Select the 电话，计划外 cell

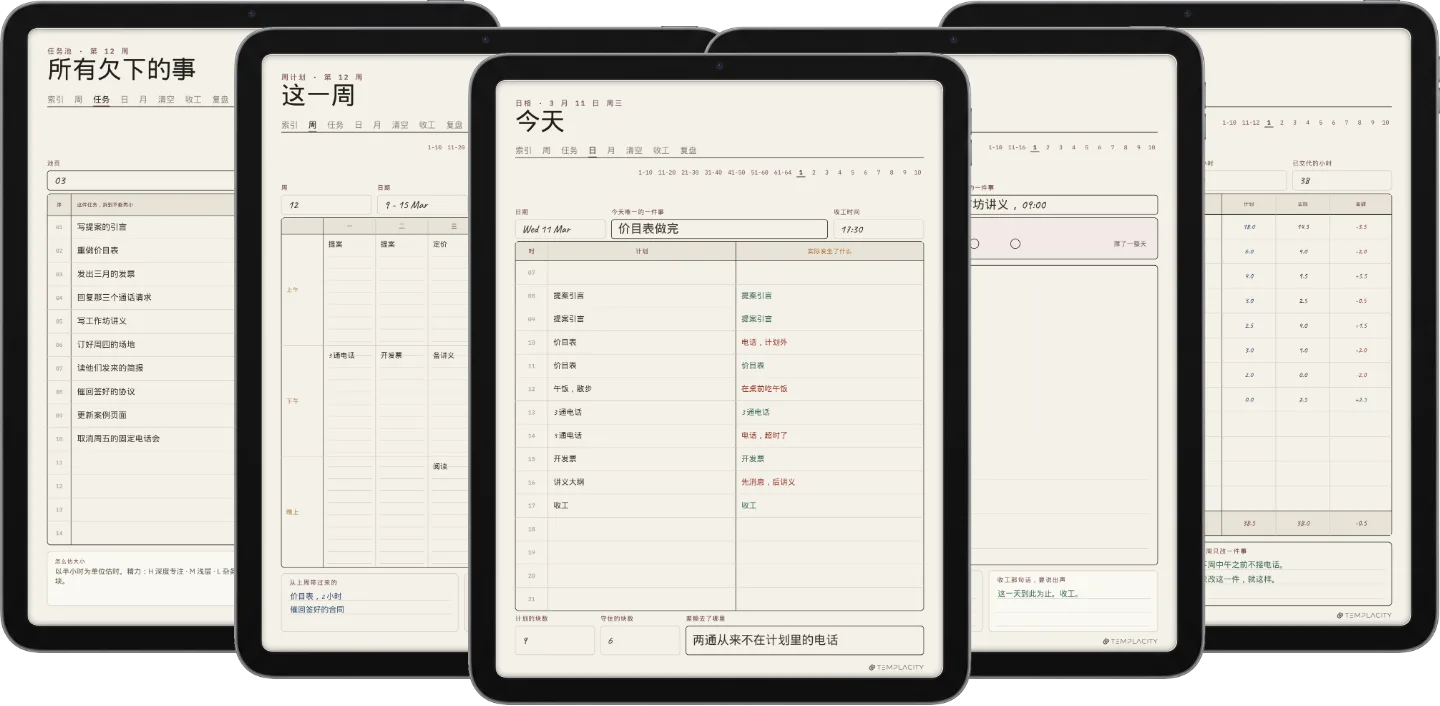[x=829, y=342]
